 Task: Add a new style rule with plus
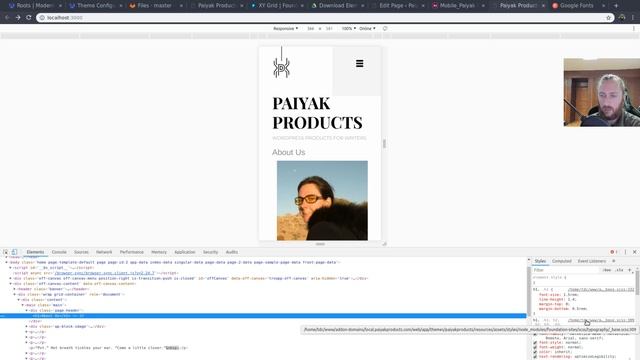(x=629, y=270)
